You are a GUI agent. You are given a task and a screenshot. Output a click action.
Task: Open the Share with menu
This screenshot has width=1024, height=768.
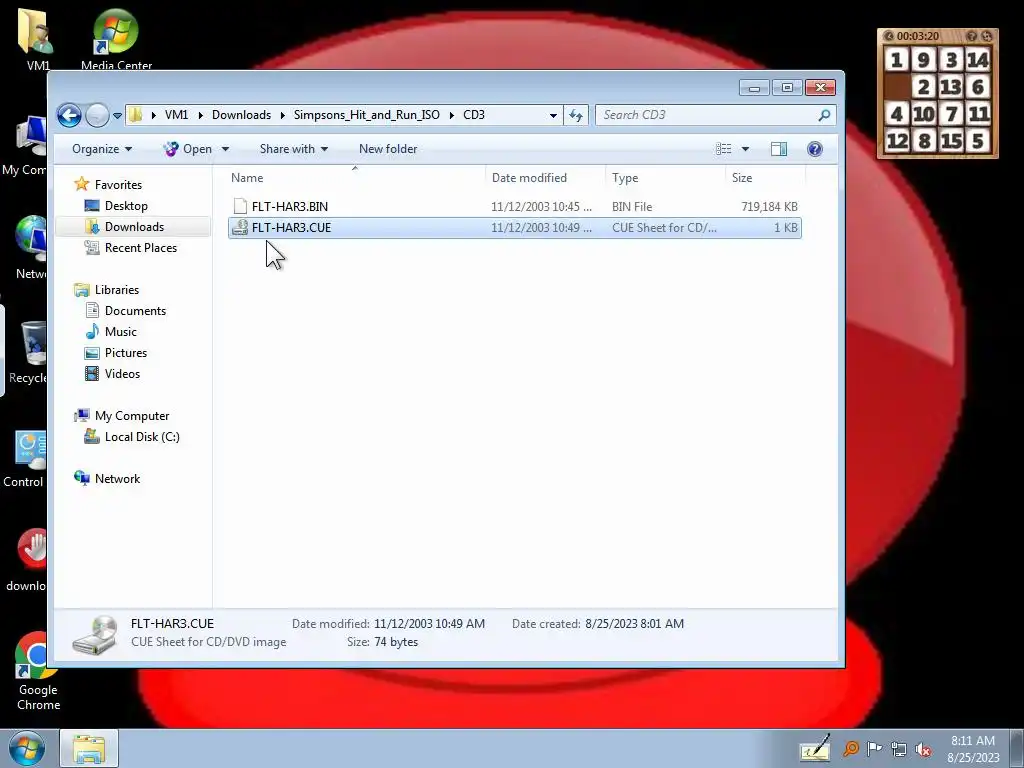point(293,149)
